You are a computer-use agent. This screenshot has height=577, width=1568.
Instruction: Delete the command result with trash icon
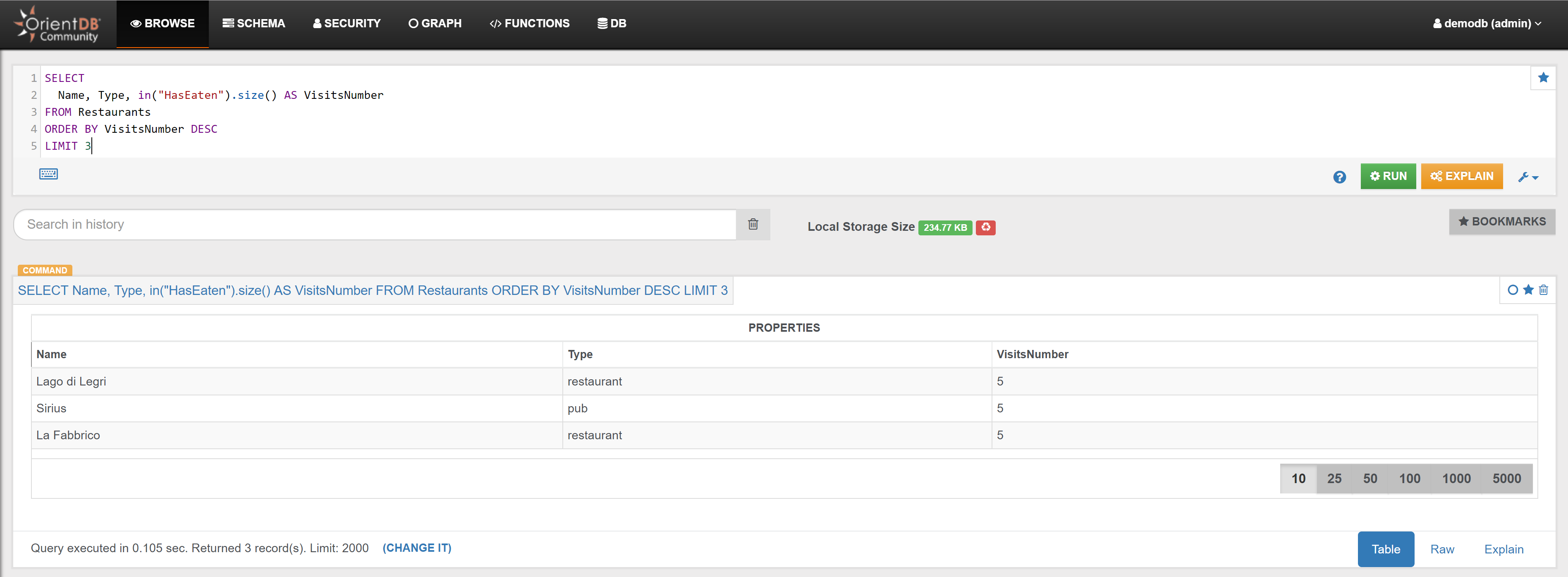1543,290
